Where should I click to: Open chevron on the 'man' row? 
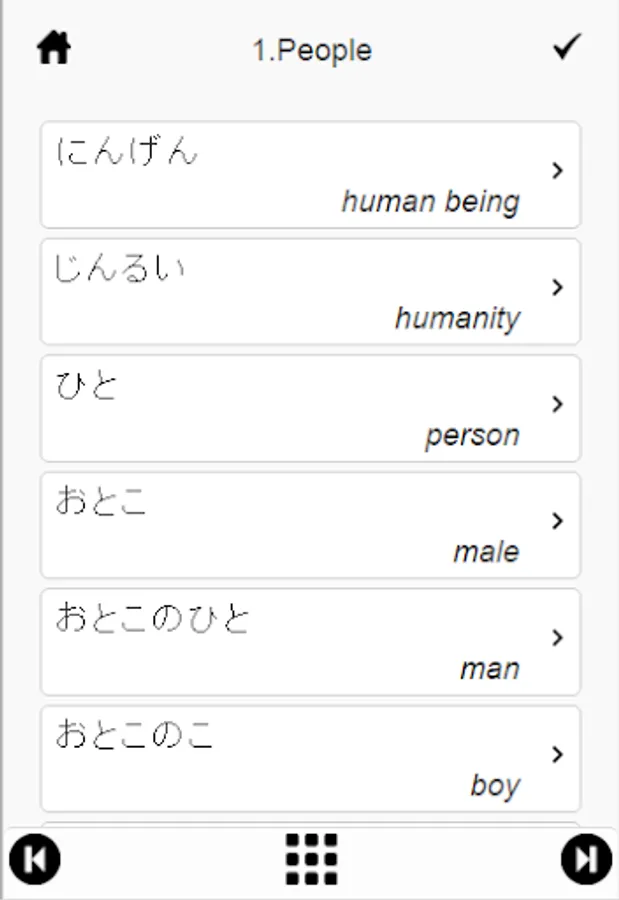point(557,638)
